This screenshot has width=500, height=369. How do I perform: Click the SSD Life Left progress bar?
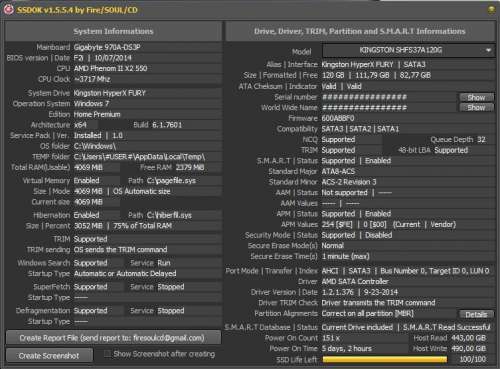tap(385, 359)
